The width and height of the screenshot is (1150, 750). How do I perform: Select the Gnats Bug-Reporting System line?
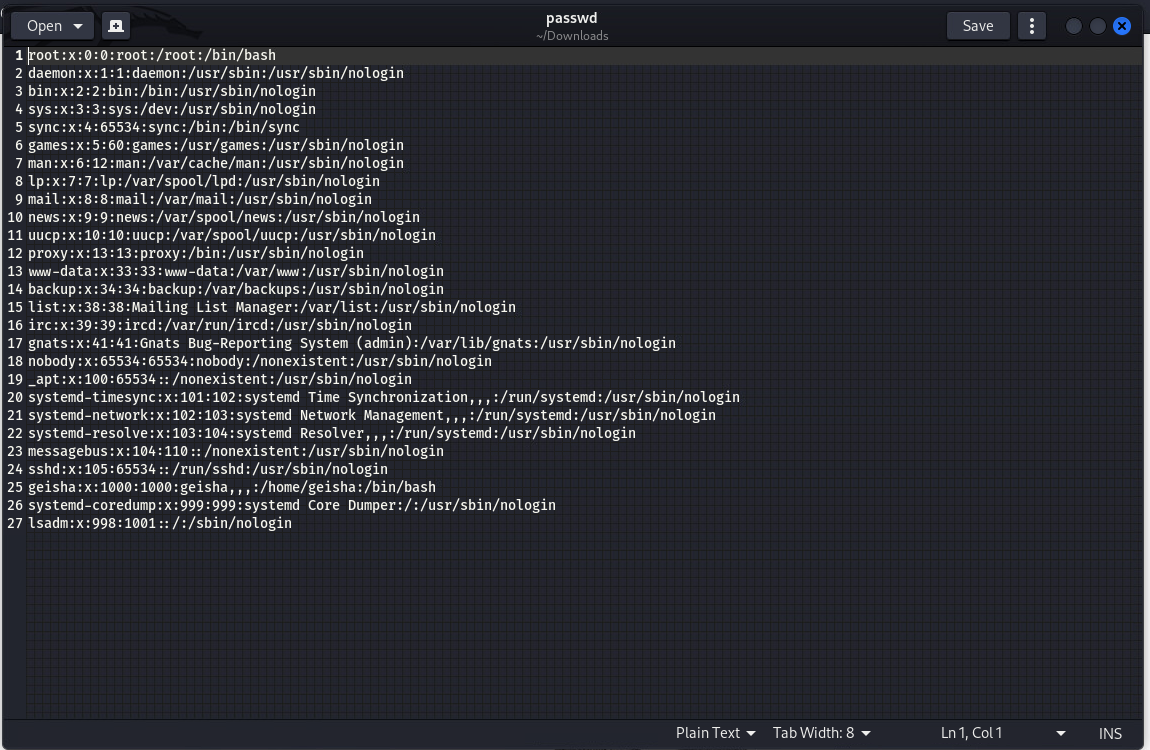coord(352,342)
